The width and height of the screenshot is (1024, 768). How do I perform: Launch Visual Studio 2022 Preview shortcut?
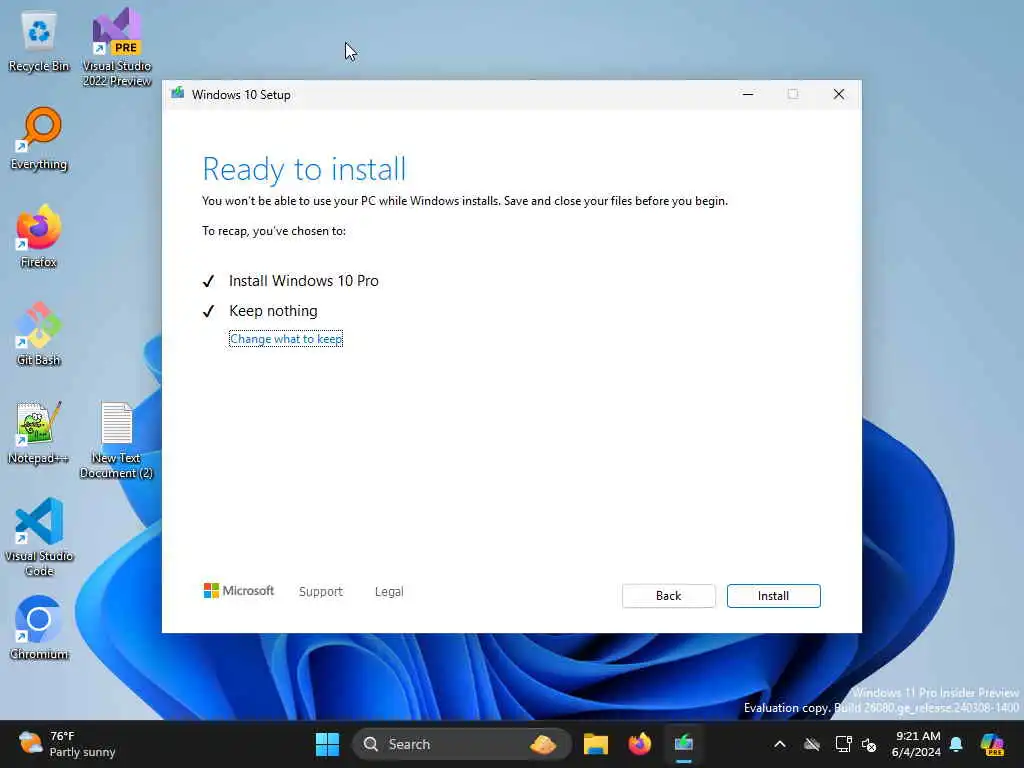117,47
